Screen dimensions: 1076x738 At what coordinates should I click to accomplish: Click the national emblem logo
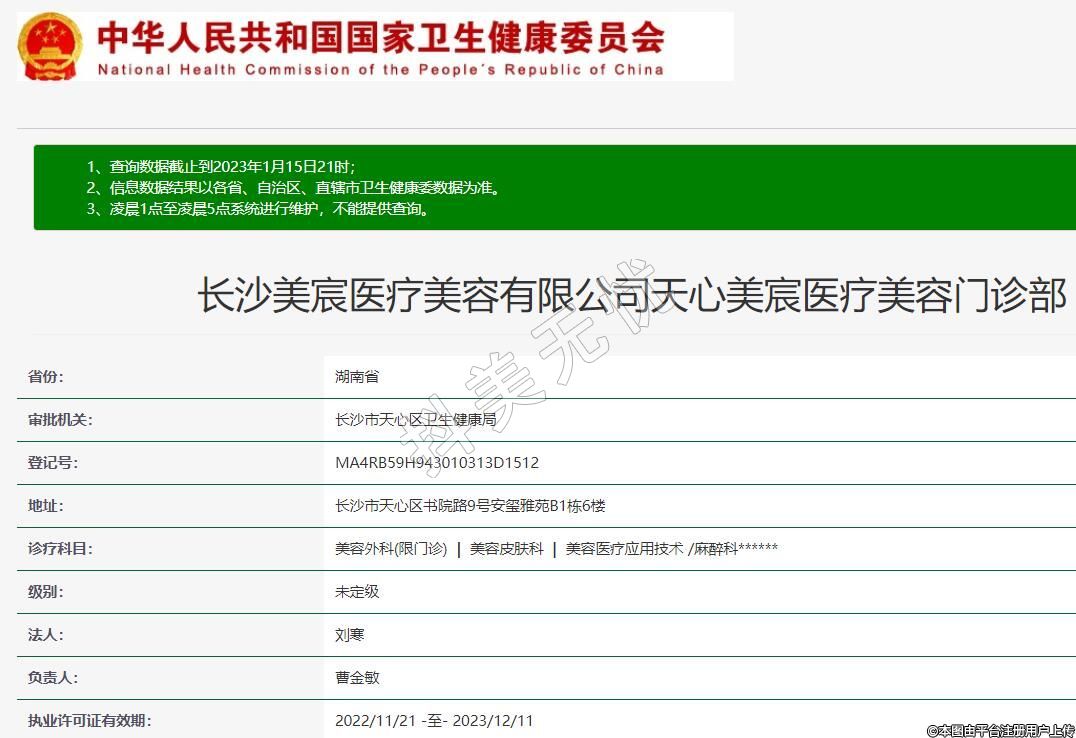pos(50,47)
